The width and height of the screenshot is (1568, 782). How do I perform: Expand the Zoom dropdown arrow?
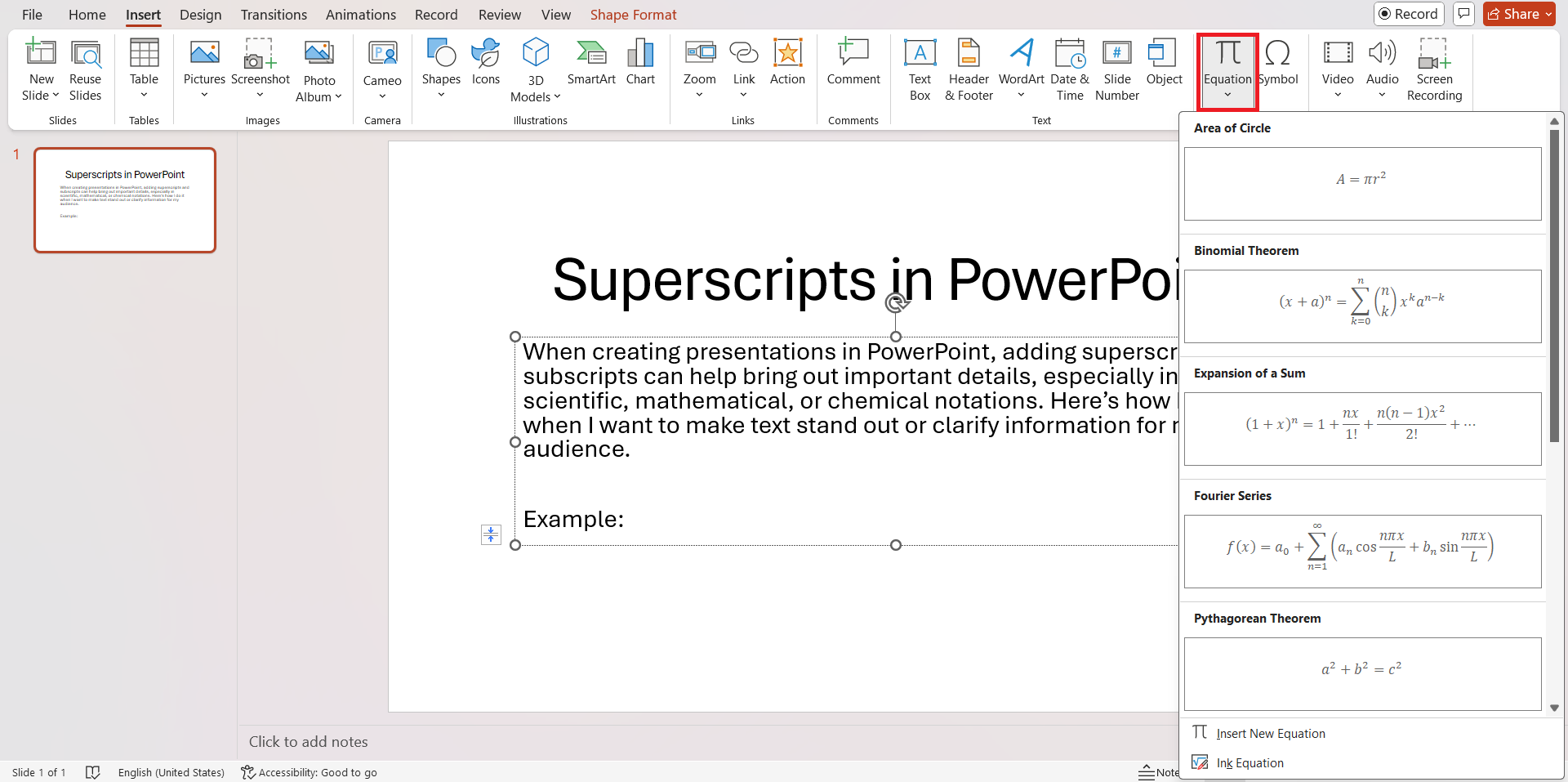tap(700, 95)
